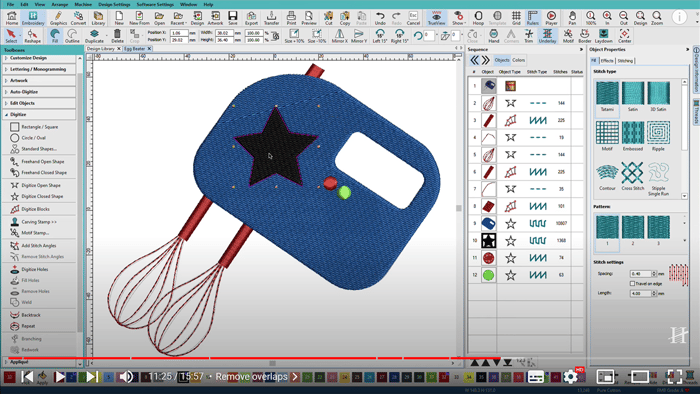Collapse the Digitize toolbox
The image size is (700, 394).
[x=38, y=115]
